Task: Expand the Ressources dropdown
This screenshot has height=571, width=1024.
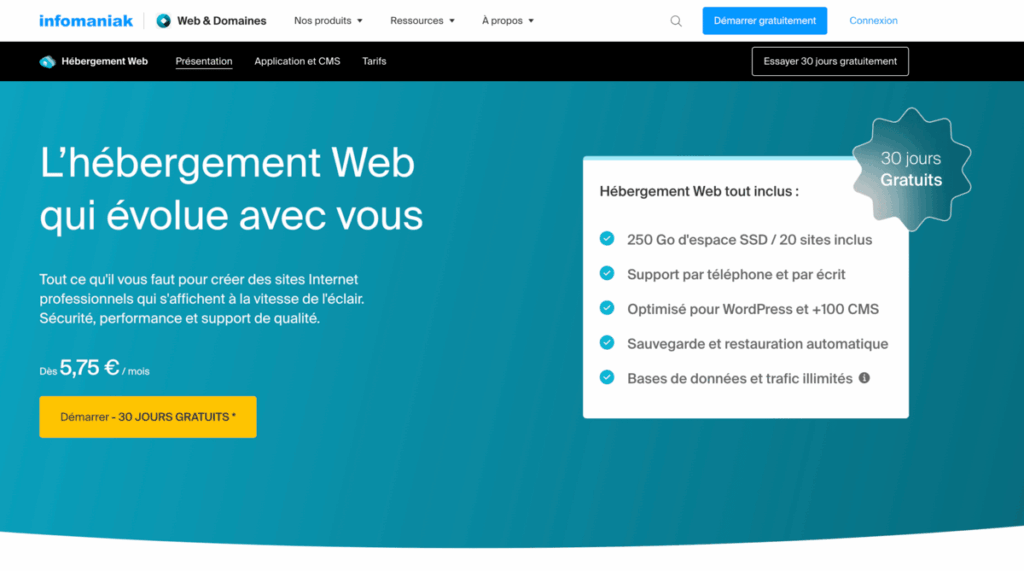Action: (422, 21)
